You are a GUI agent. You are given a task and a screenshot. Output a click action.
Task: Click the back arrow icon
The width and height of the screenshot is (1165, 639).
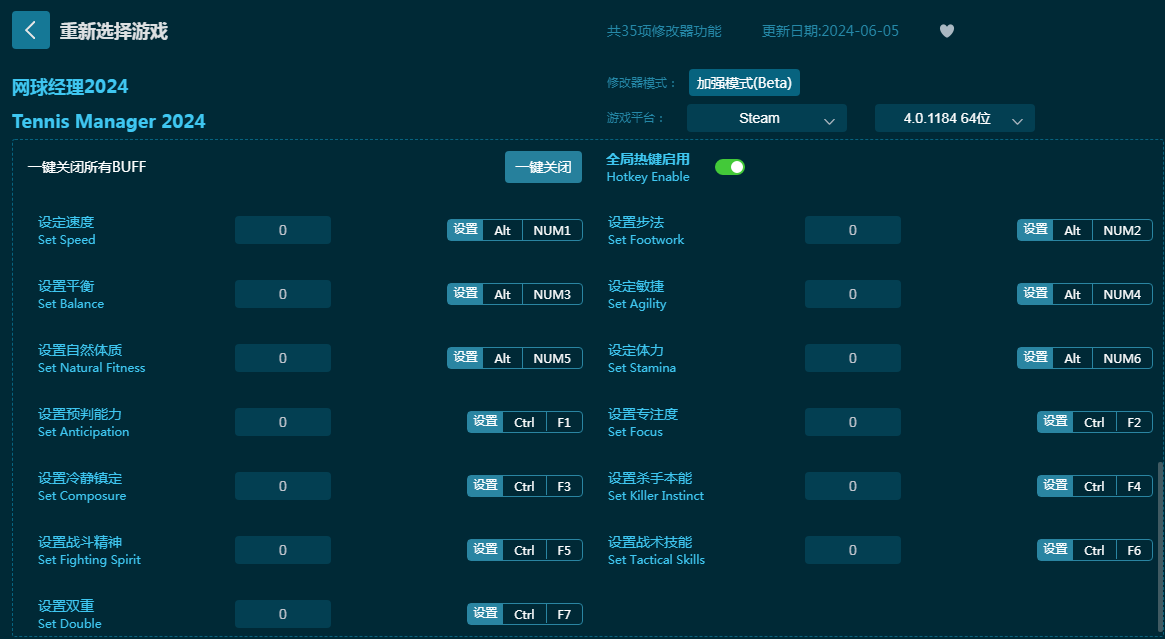[x=30, y=30]
